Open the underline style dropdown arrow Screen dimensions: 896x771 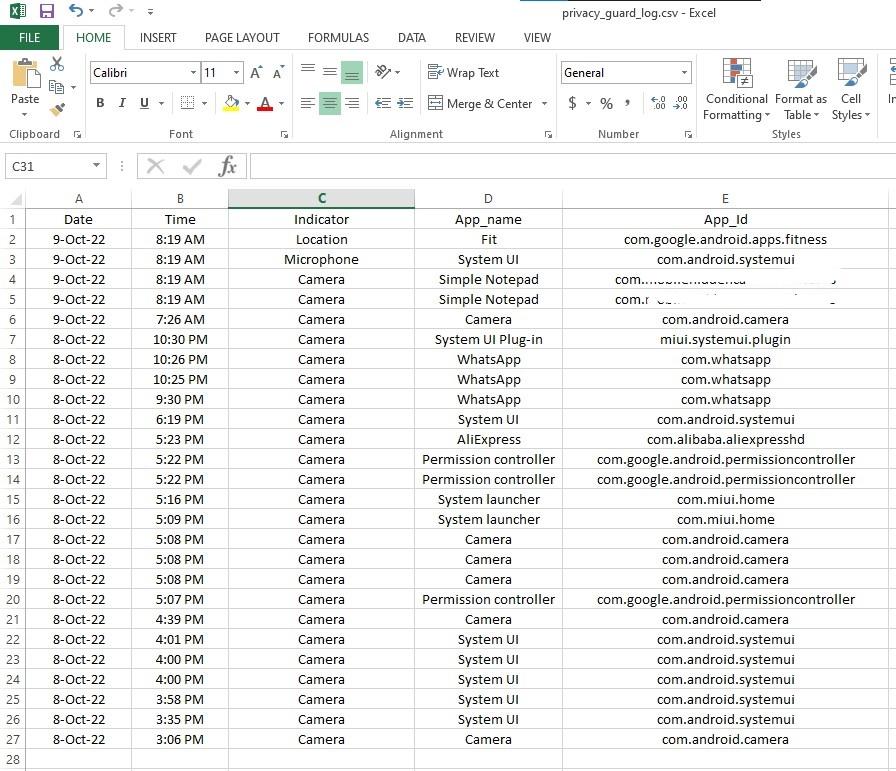tap(161, 103)
